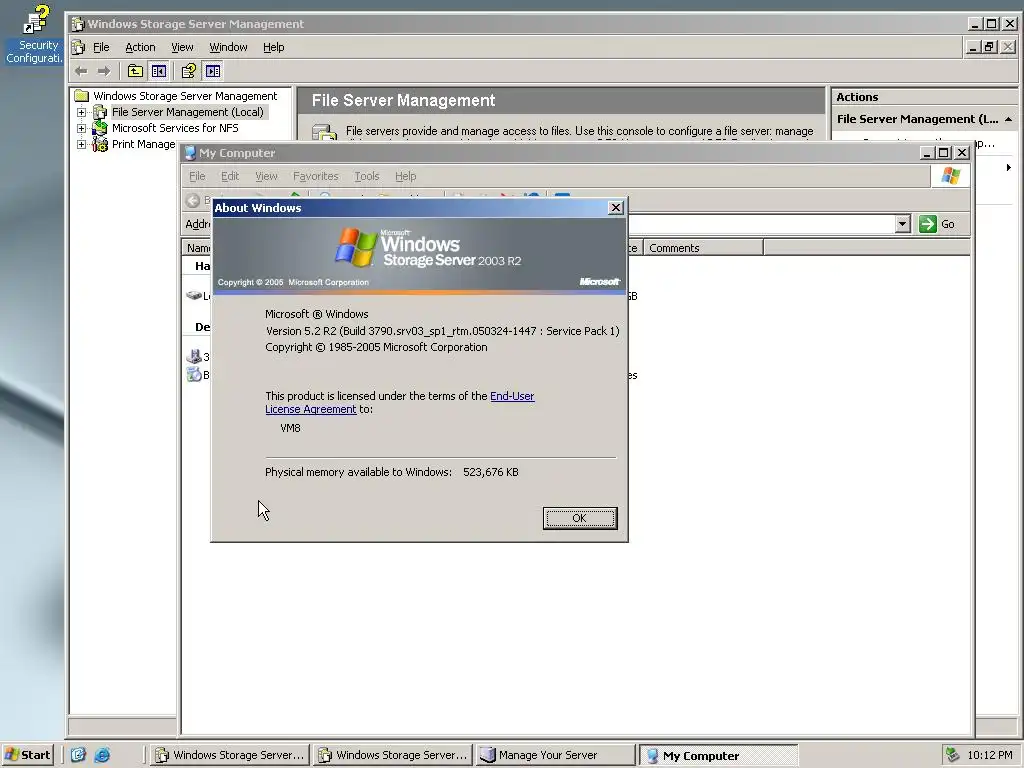
Task: Click the Microsoft Services for NFS tree icon
Action: click(x=100, y=128)
